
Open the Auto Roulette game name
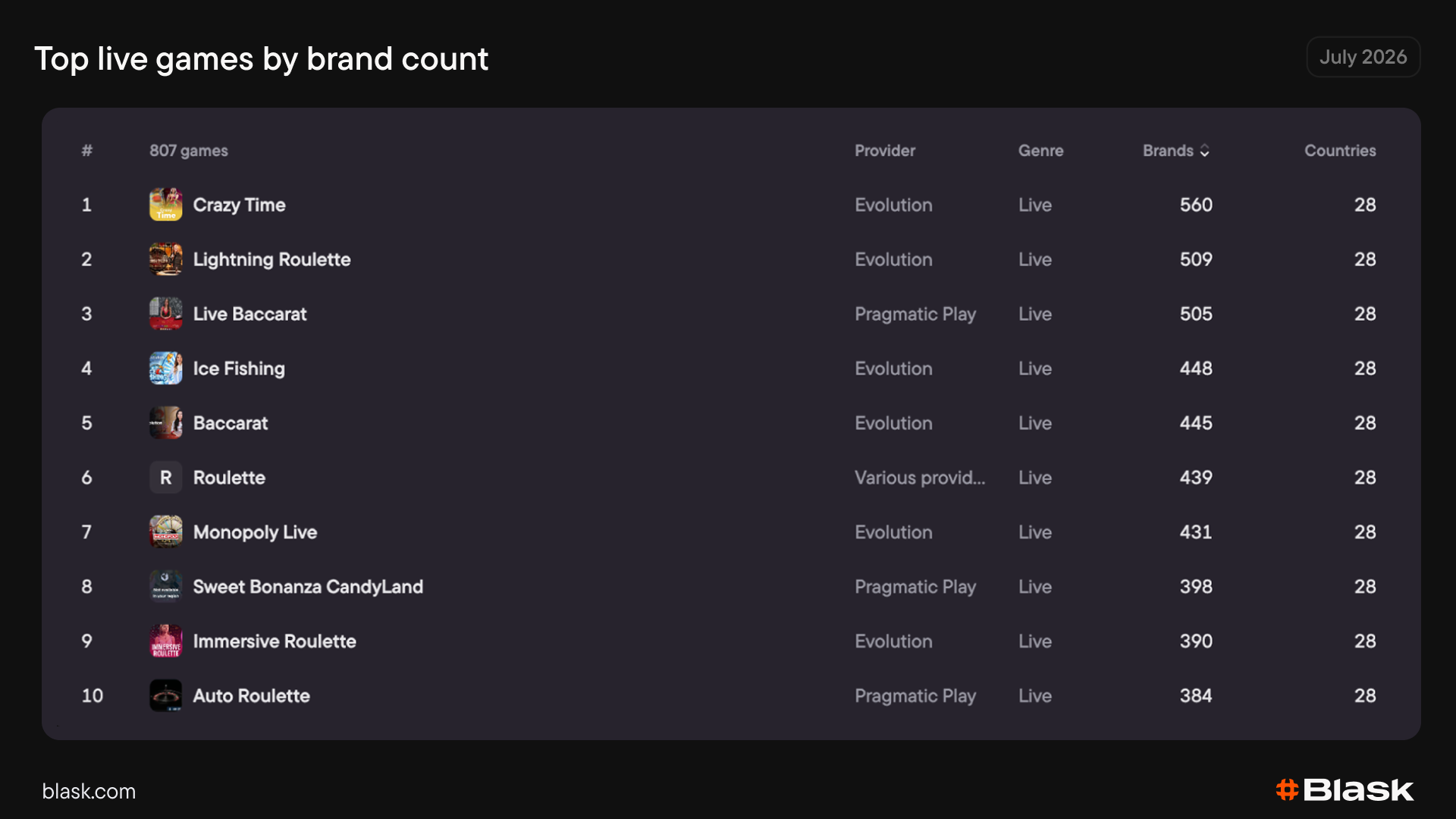click(251, 696)
